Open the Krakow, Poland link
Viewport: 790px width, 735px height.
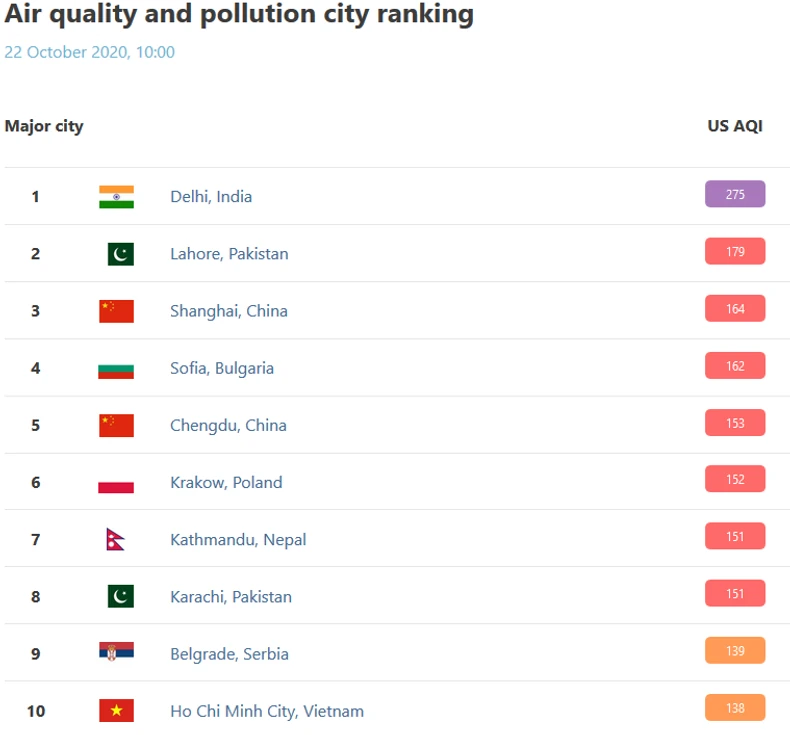pyautogui.click(x=226, y=482)
